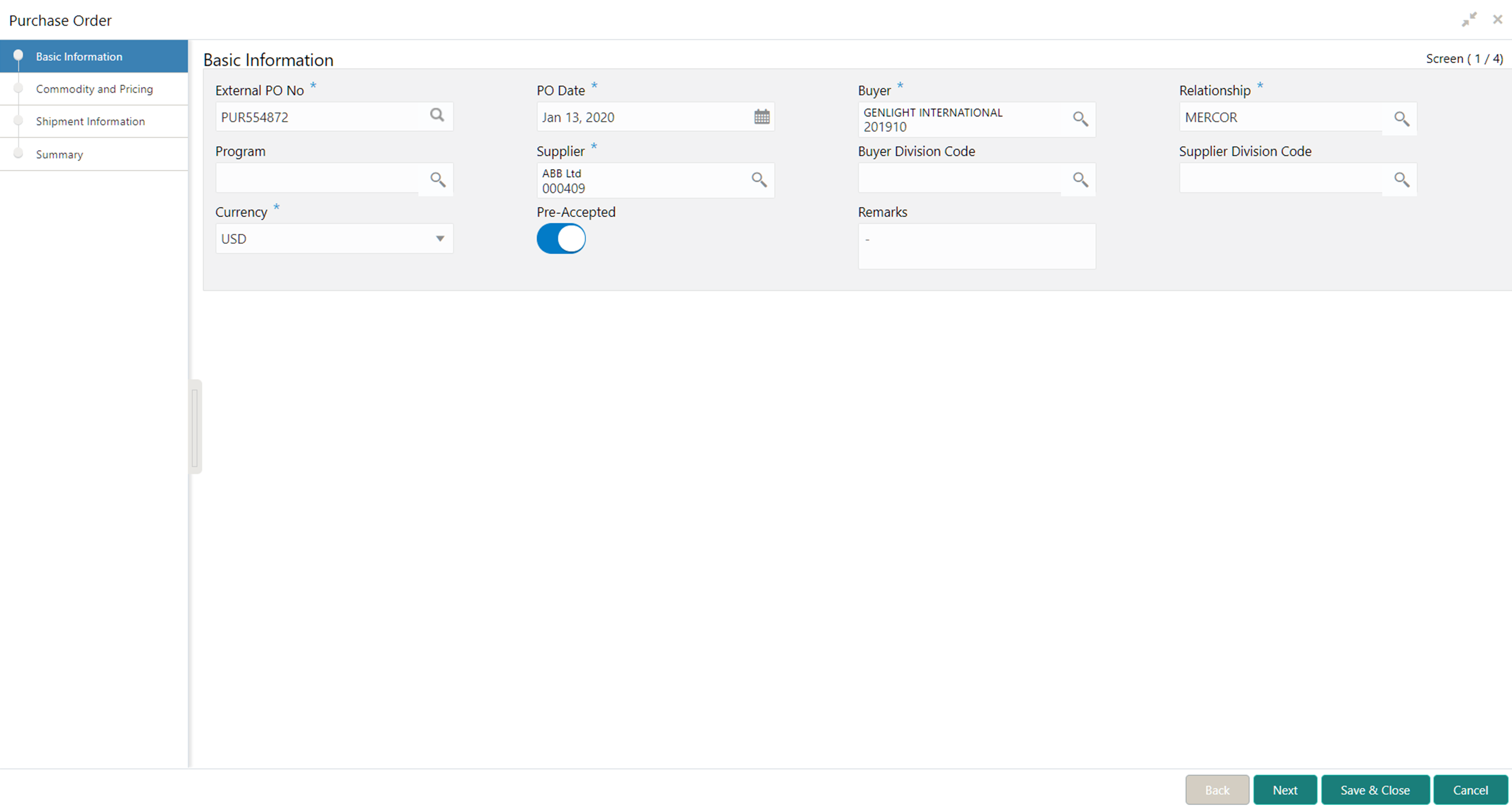Toggle the Pre-Accepted switch off

(561, 238)
